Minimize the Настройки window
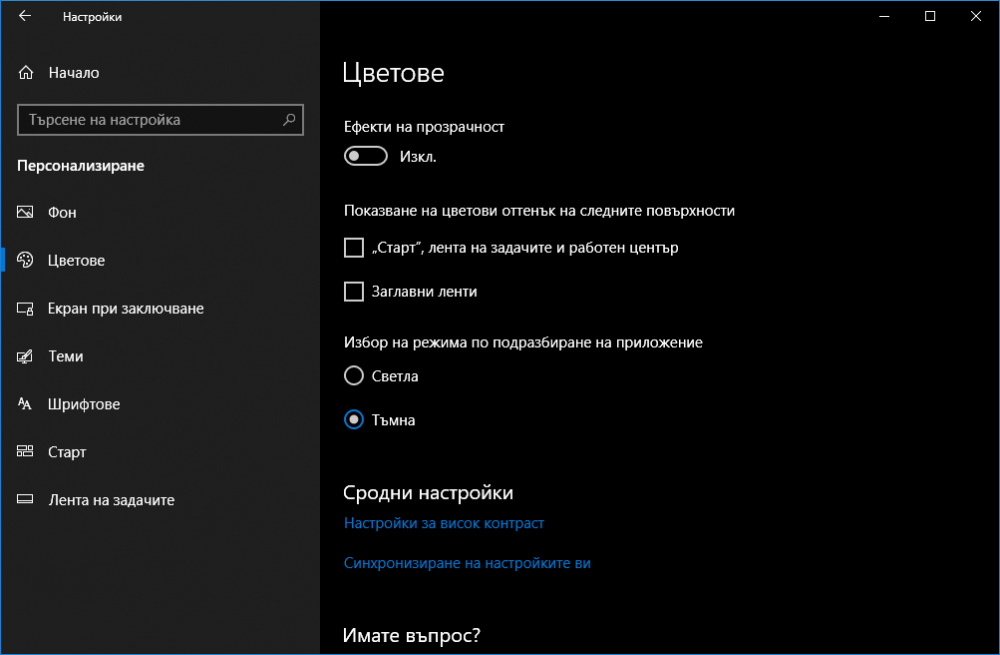The width and height of the screenshot is (1000, 655). click(884, 16)
